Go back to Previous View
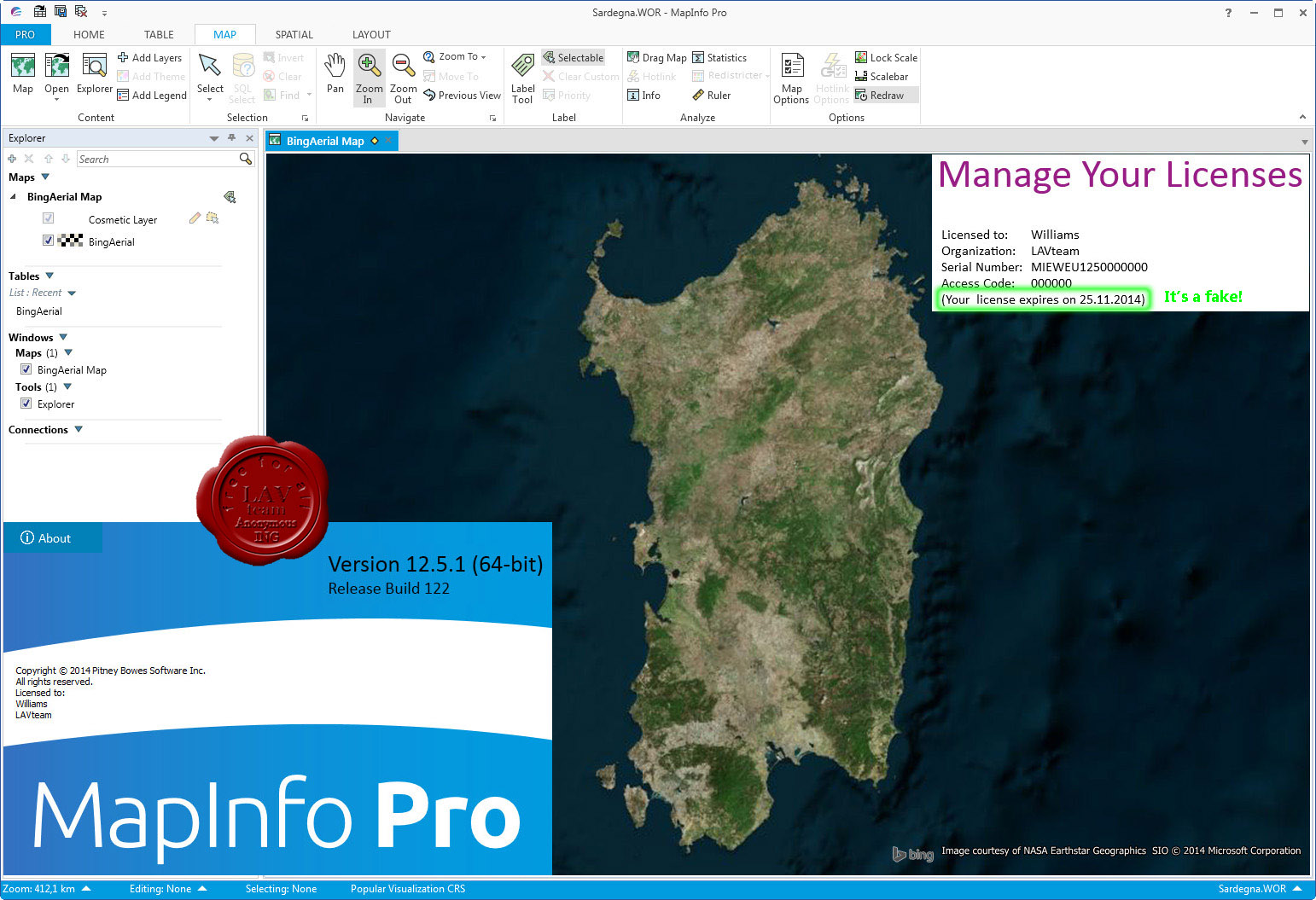The width and height of the screenshot is (1316, 900). (x=462, y=96)
